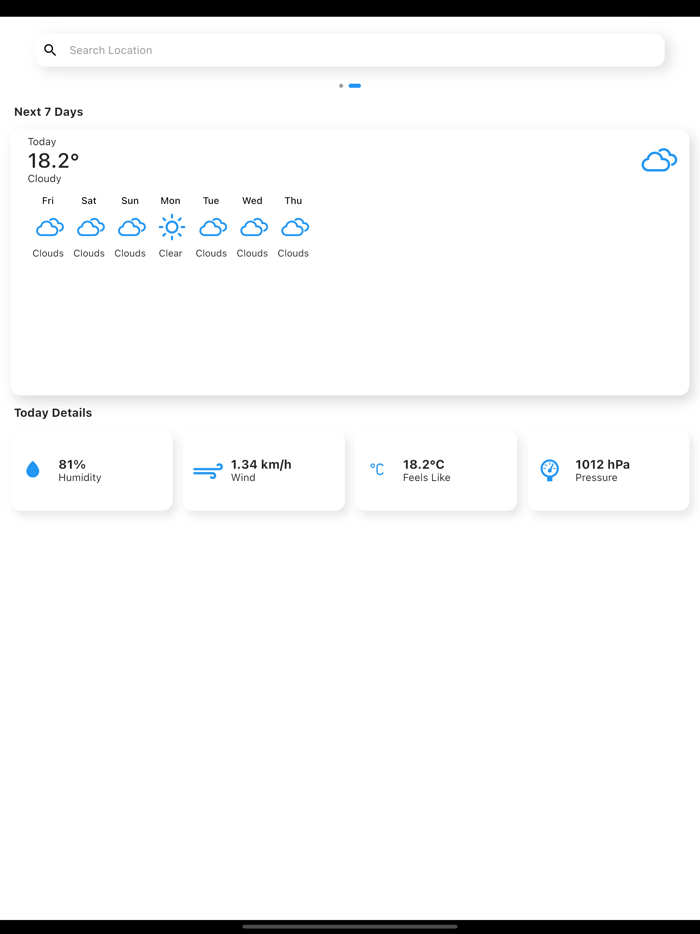The width and height of the screenshot is (700, 934).
Task: Click the 'Tue' day label
Action: tap(211, 201)
